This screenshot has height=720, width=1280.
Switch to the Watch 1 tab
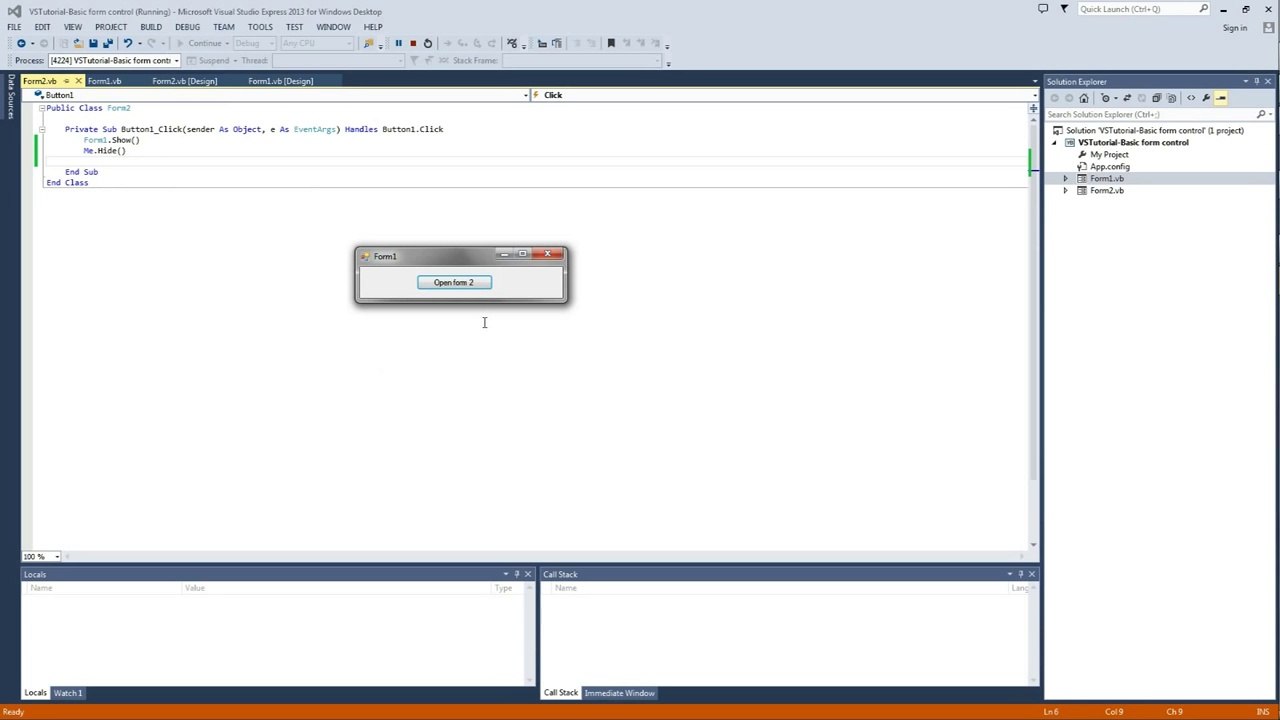pyautogui.click(x=68, y=693)
